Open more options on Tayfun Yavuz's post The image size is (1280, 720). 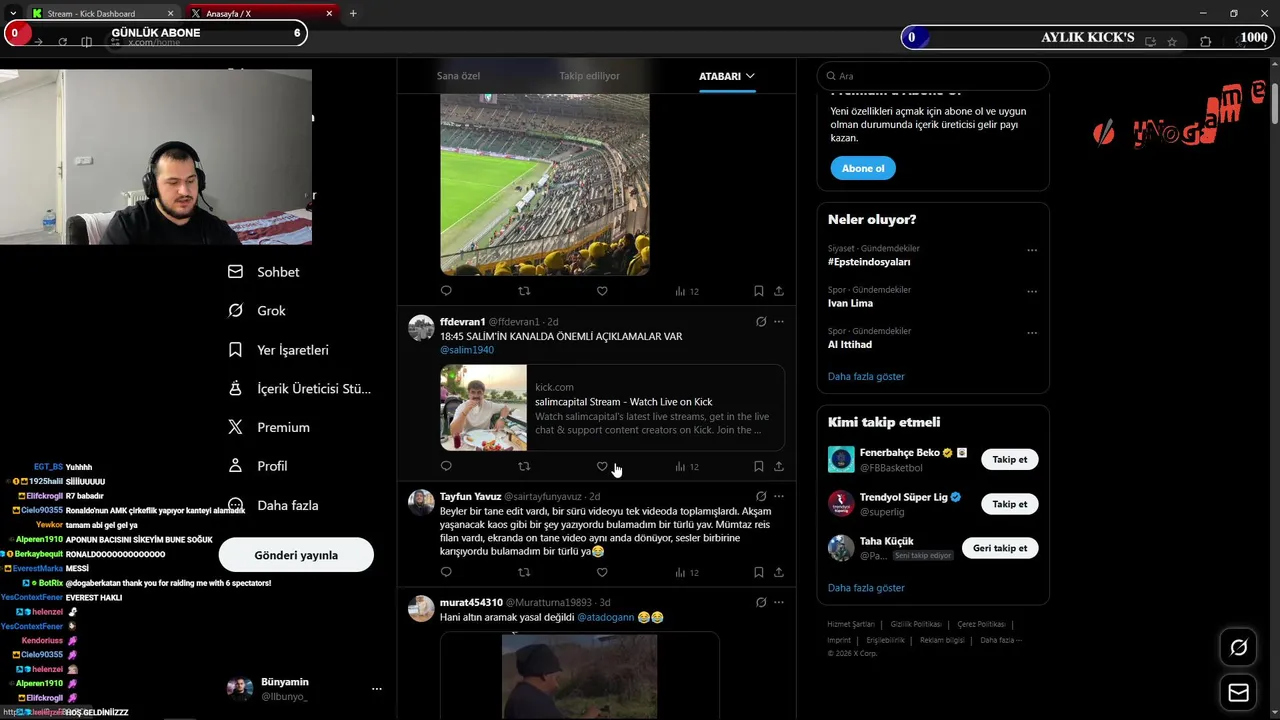(x=779, y=496)
